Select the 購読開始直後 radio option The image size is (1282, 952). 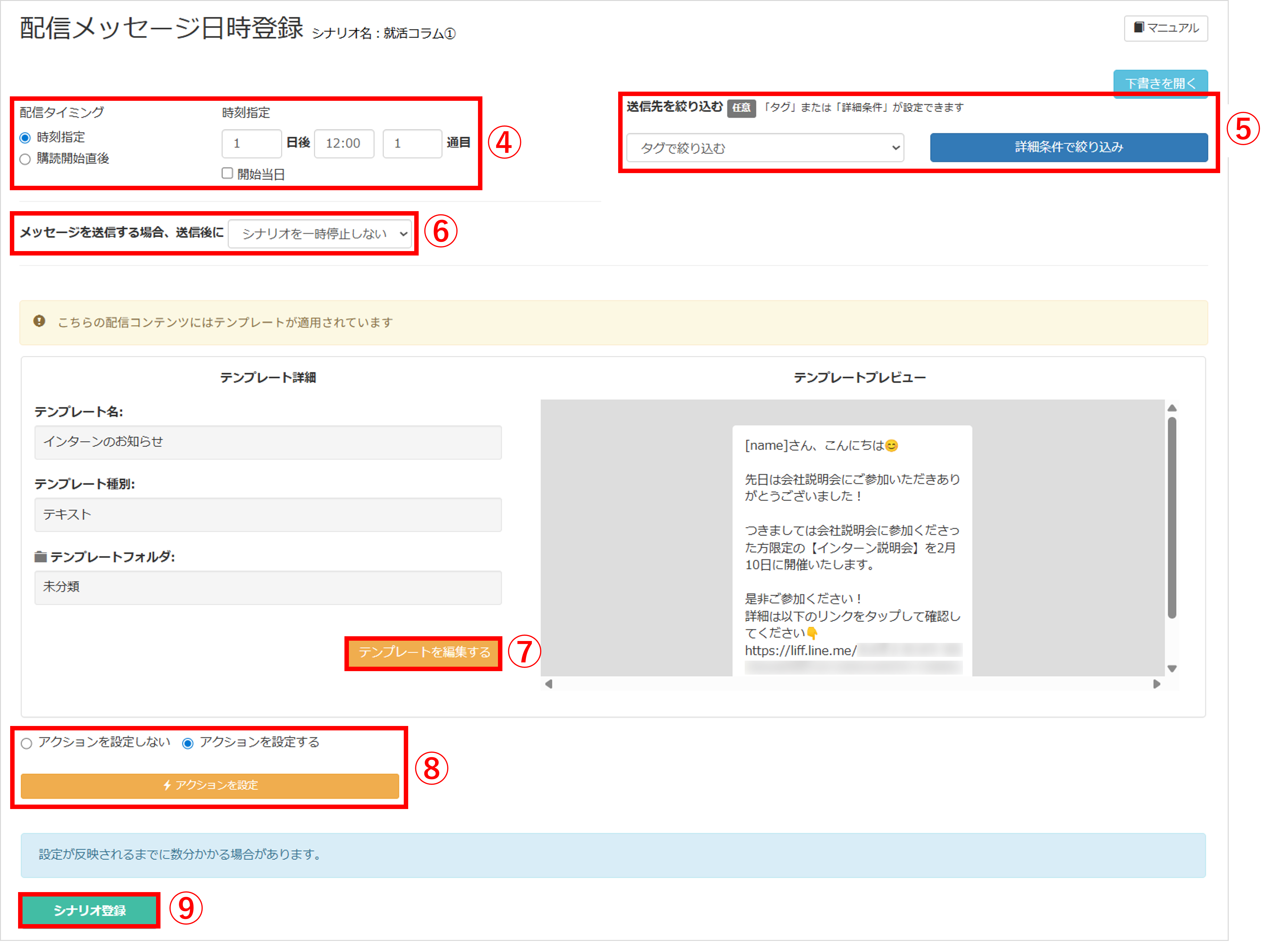click(x=25, y=159)
